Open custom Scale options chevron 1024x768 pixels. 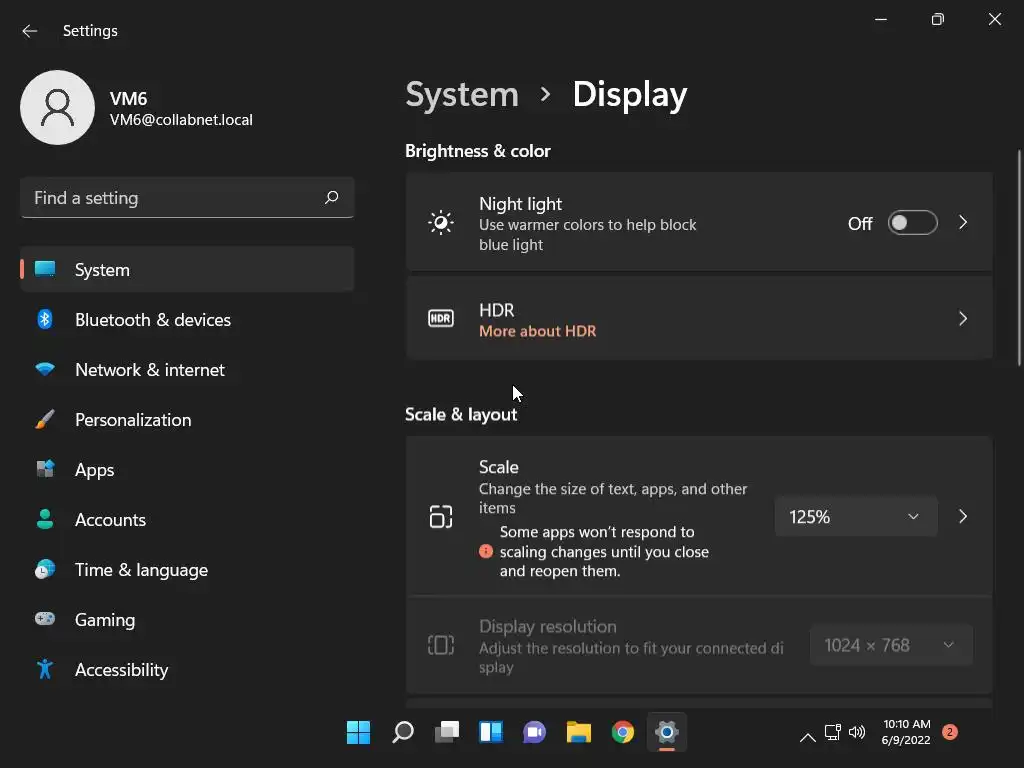point(963,517)
